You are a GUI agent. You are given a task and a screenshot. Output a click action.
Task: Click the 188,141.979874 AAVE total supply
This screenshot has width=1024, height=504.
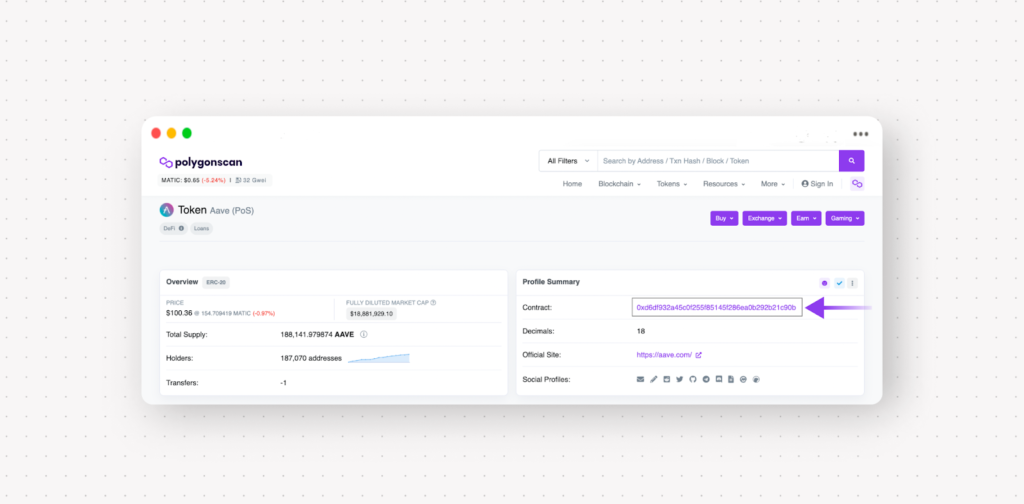[x=317, y=334]
